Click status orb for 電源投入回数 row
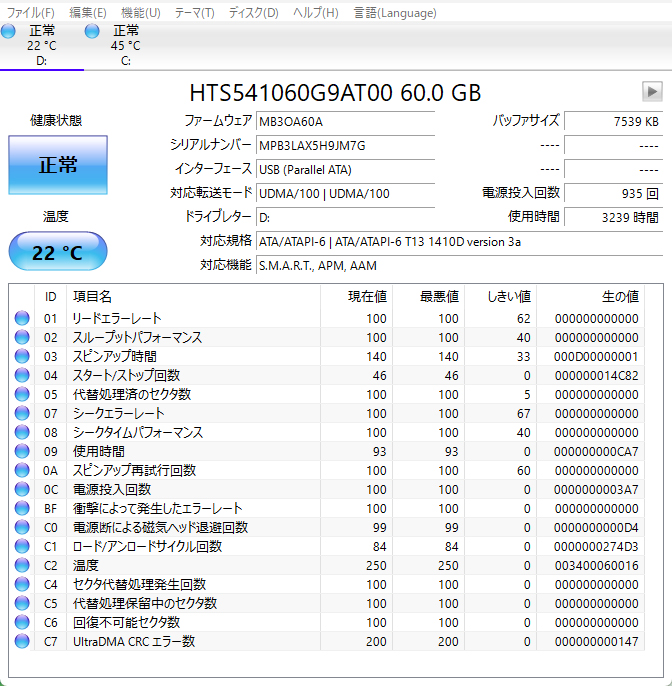The image size is (672, 686). pos(22,489)
